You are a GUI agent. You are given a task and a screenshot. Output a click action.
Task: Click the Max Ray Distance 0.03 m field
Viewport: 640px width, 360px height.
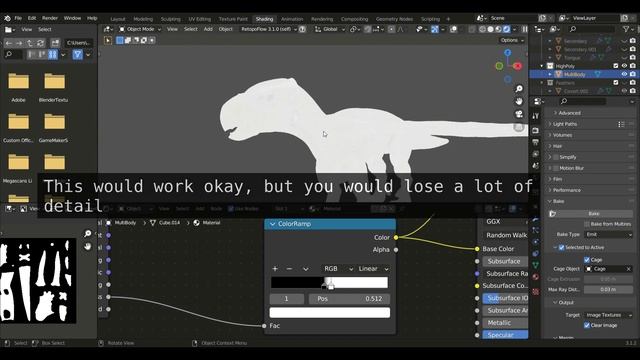[x=609, y=289]
